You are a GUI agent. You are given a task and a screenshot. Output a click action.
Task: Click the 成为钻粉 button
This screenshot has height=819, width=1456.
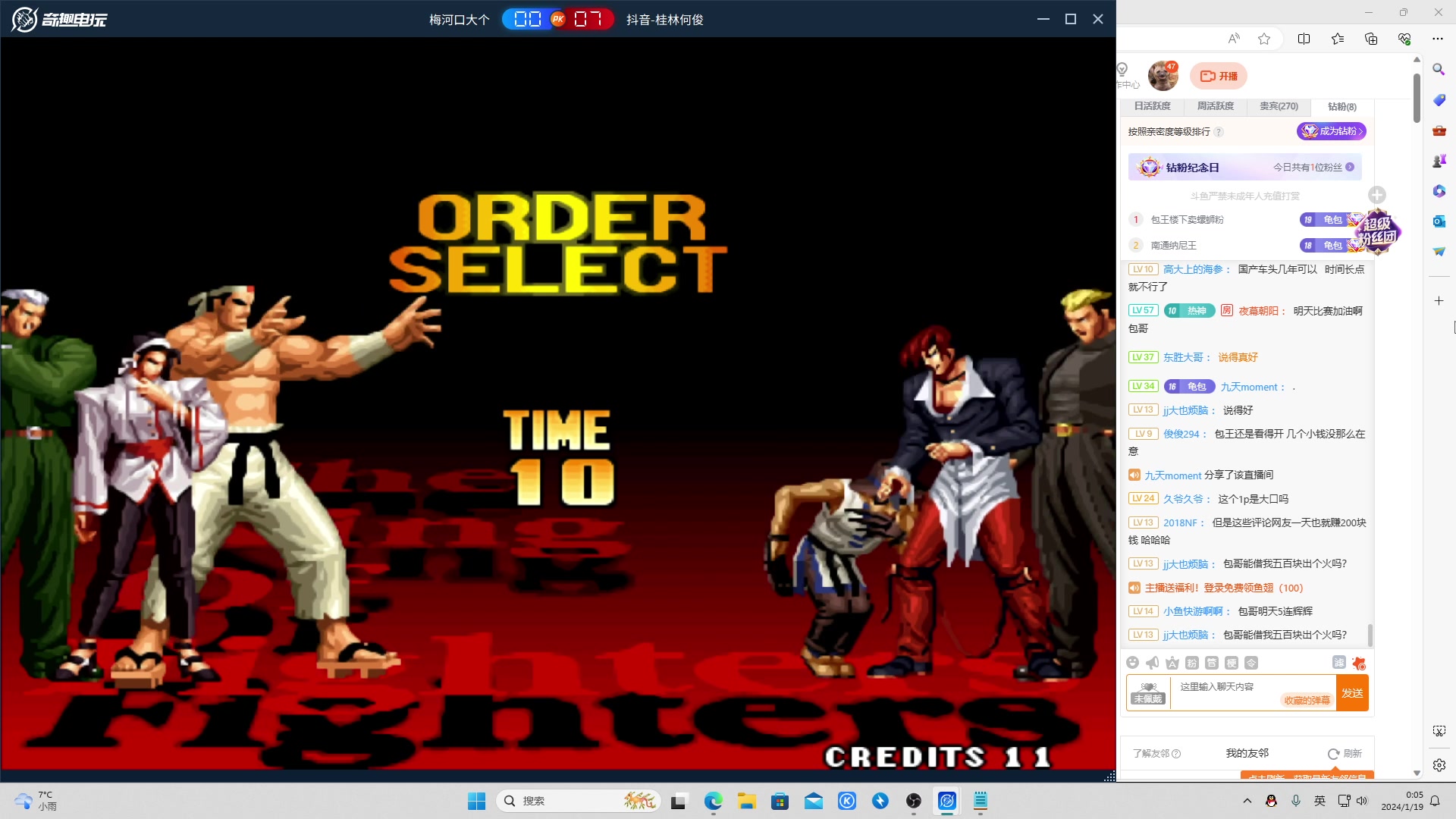(x=1332, y=131)
